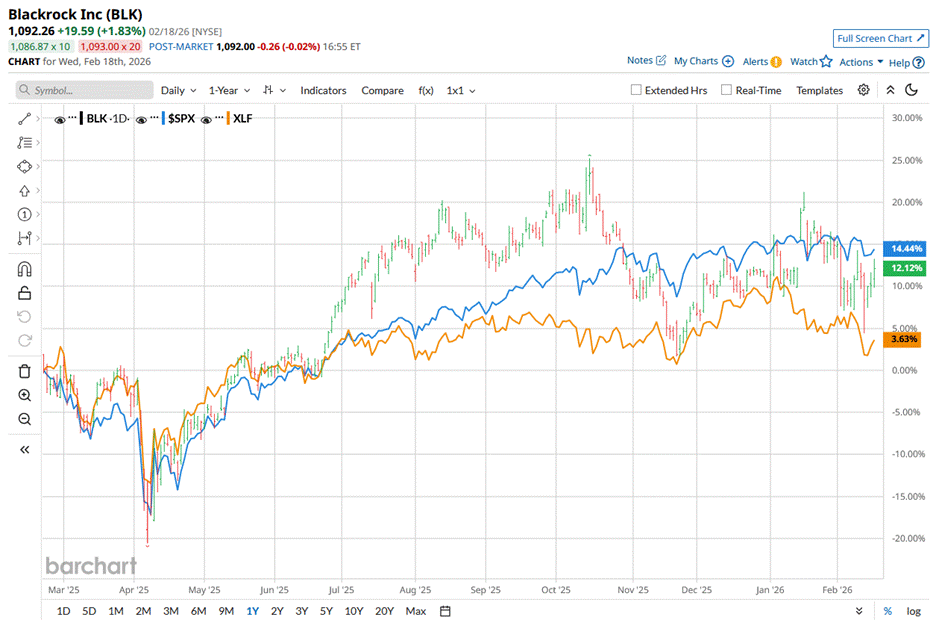This screenshot has width=936, height=620.
Task: Expand the arrow marker tool submenu arrow
Action: (x=38, y=190)
